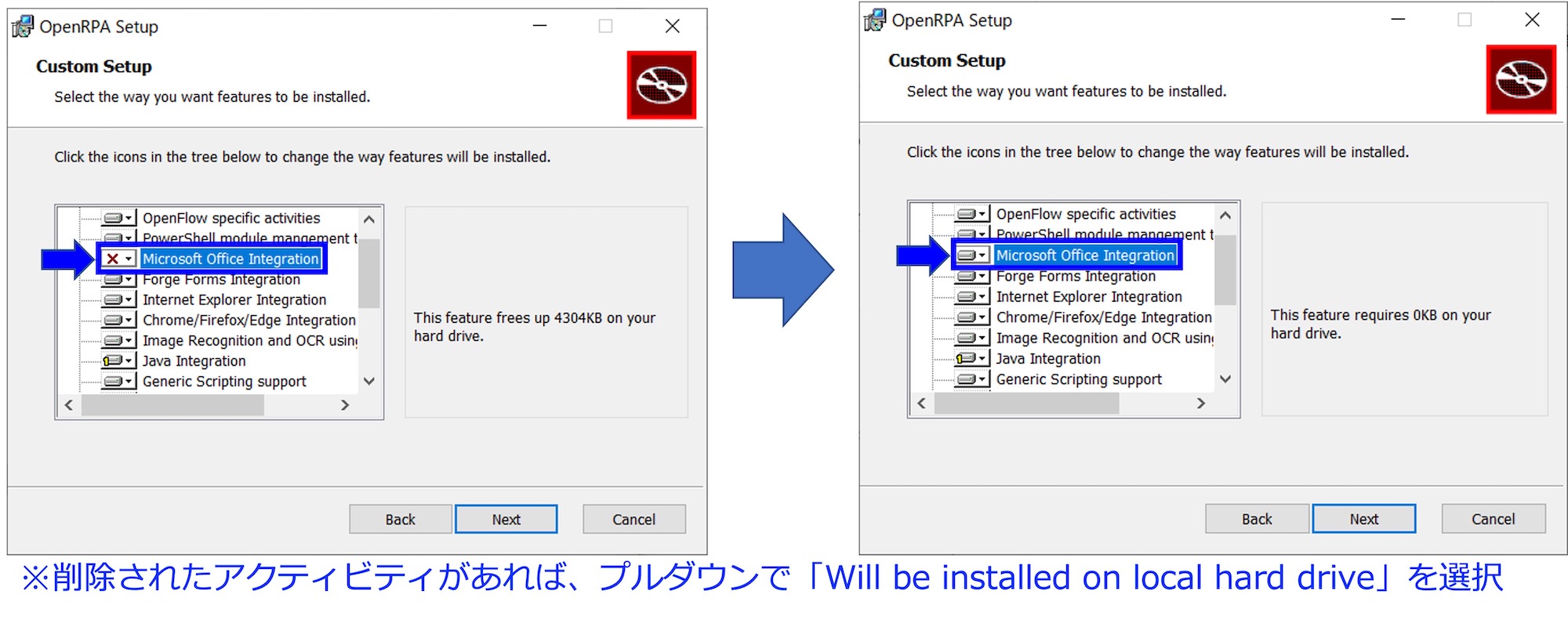1568x620 pixels.
Task: Click vertical scrollbar thumb in right feature tree
Action: point(1225,270)
